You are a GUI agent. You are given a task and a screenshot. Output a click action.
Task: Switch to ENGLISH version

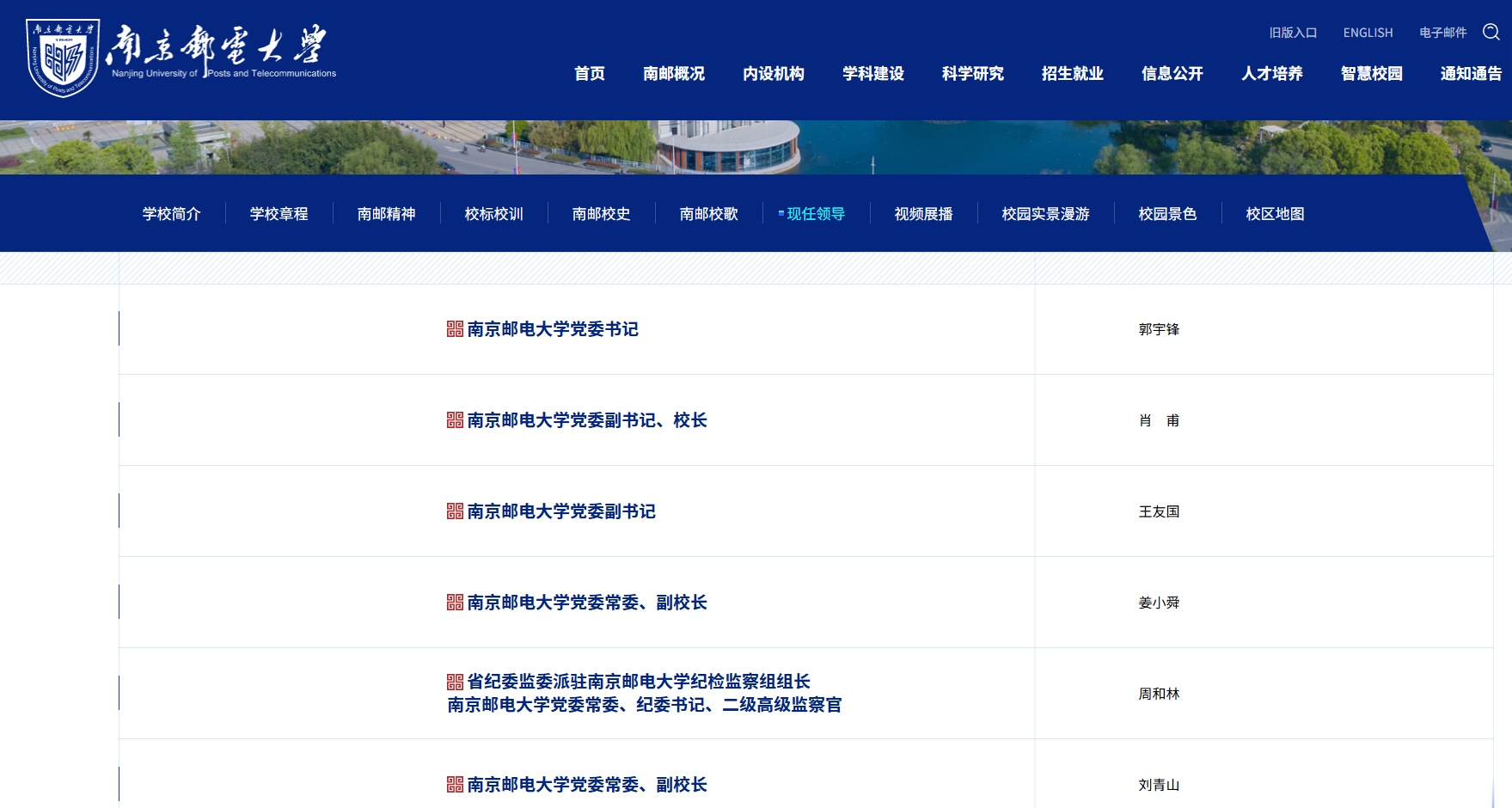point(1368,33)
